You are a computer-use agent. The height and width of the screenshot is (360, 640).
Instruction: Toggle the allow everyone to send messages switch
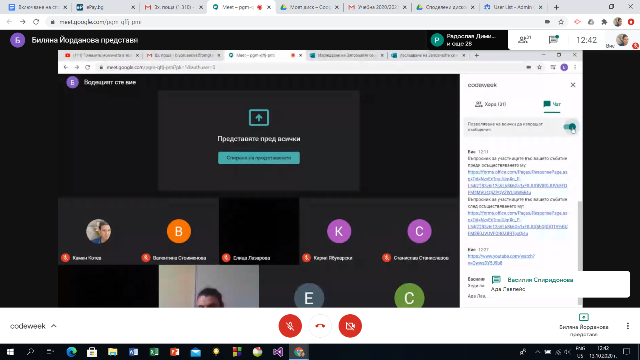click(570, 127)
